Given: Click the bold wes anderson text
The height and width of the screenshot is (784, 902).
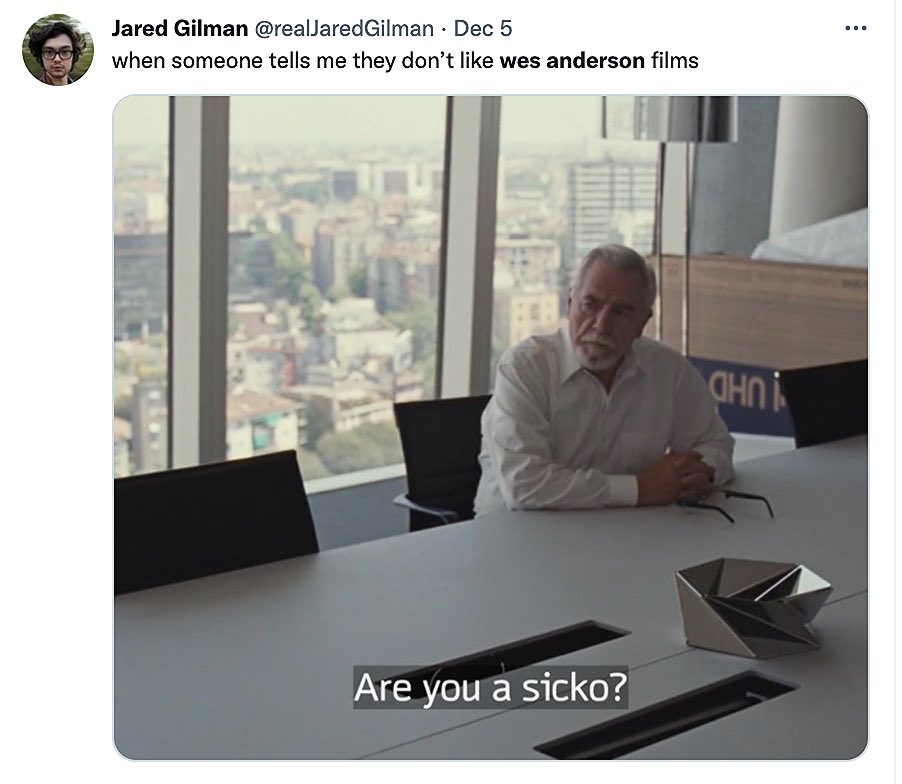Looking at the screenshot, I should [x=572, y=60].
